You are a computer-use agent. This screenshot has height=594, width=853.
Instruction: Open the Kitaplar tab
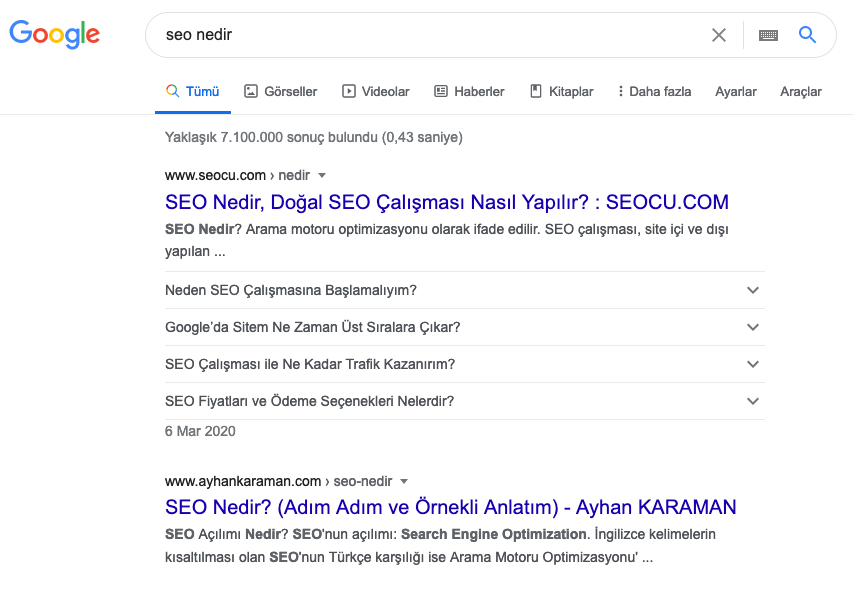[561, 91]
